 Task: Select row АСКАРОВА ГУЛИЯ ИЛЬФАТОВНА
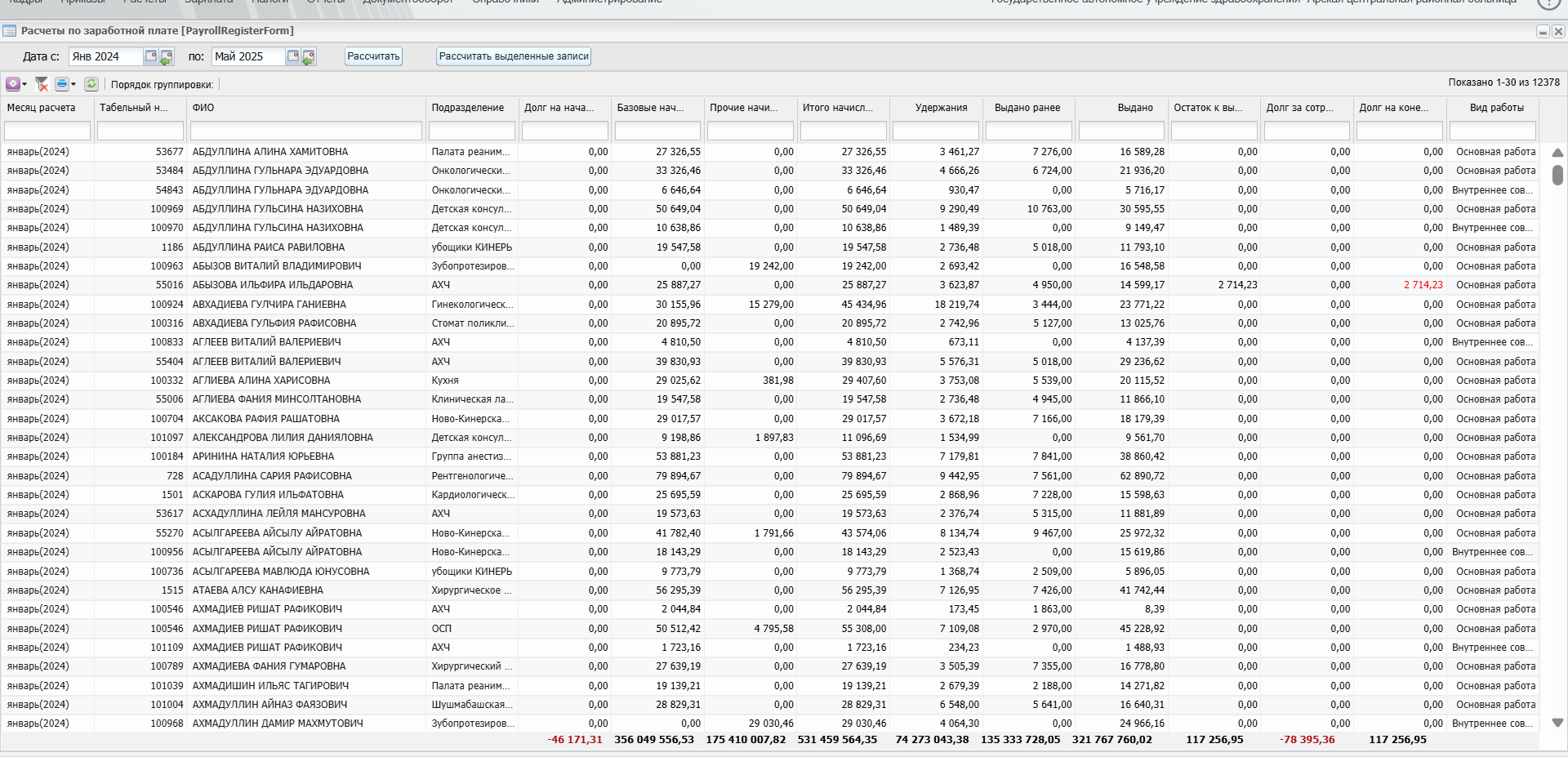click(770, 495)
